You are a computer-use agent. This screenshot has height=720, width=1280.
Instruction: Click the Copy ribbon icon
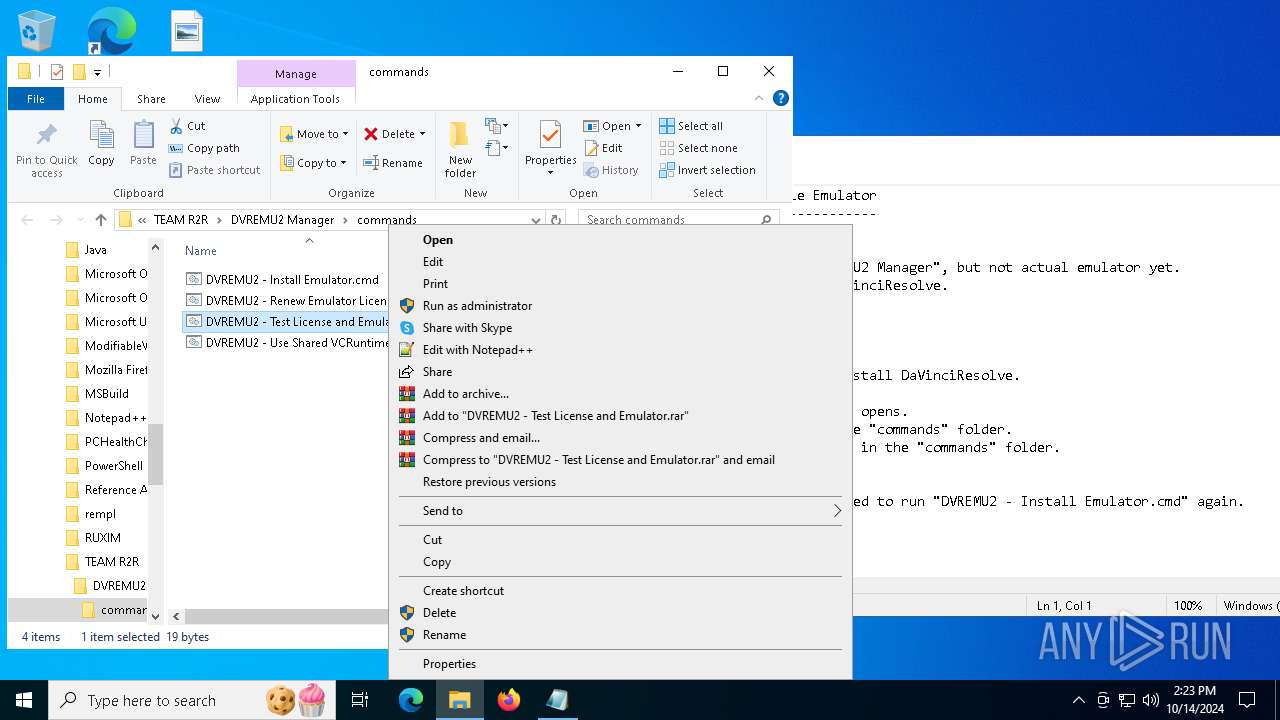coord(101,143)
